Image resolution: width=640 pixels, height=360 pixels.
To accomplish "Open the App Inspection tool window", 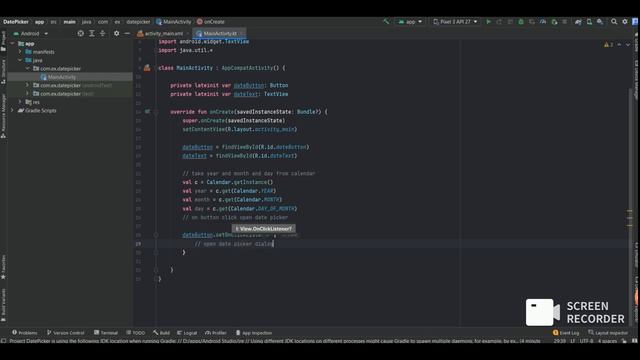I will [254, 333].
